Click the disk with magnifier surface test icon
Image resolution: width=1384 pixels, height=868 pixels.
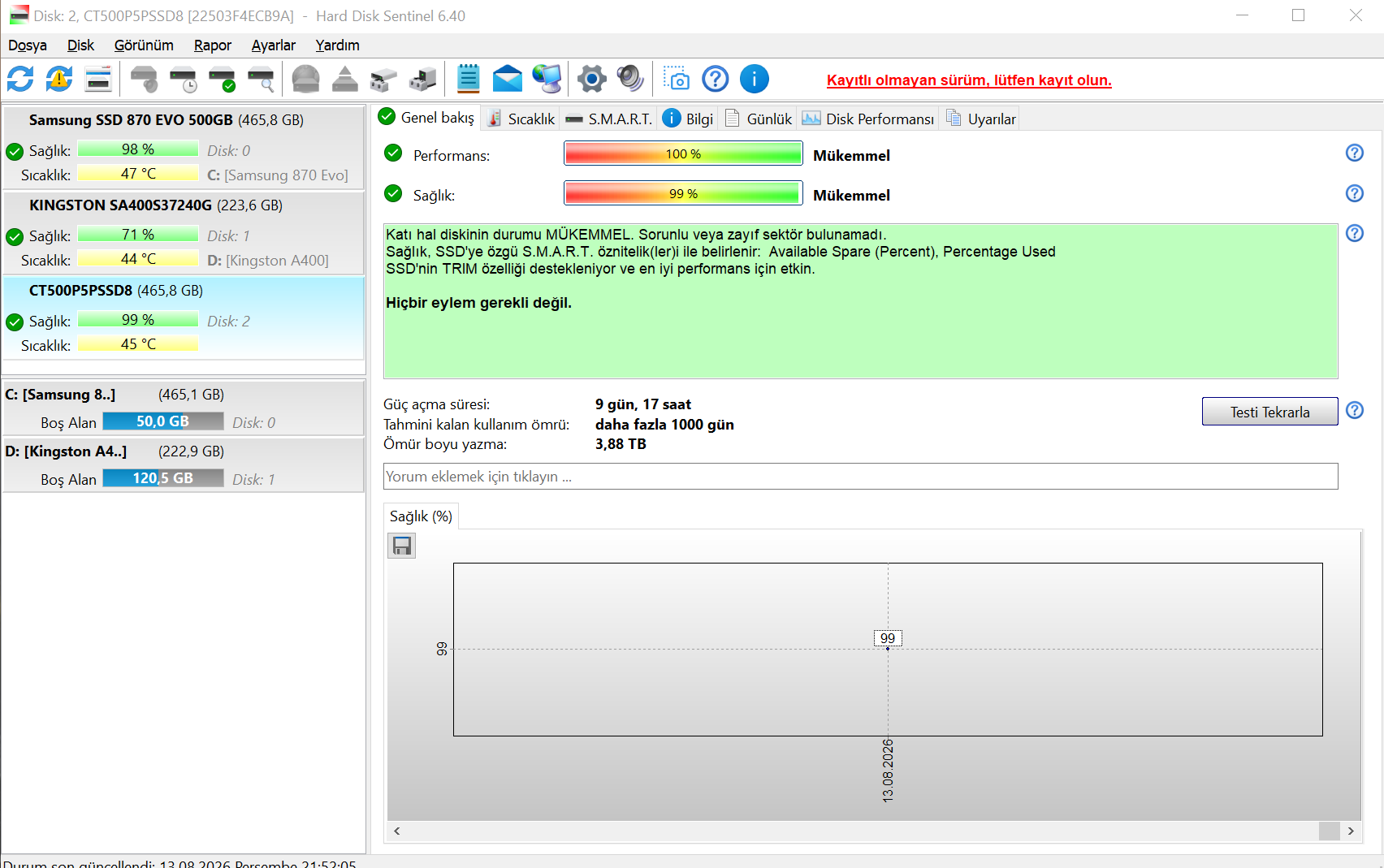[261, 79]
